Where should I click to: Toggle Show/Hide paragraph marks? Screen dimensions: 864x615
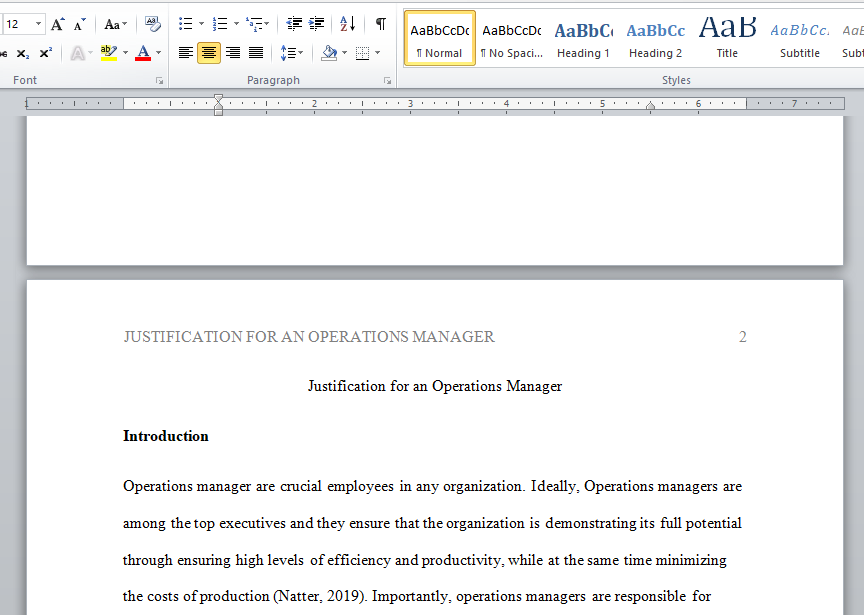pyautogui.click(x=381, y=24)
